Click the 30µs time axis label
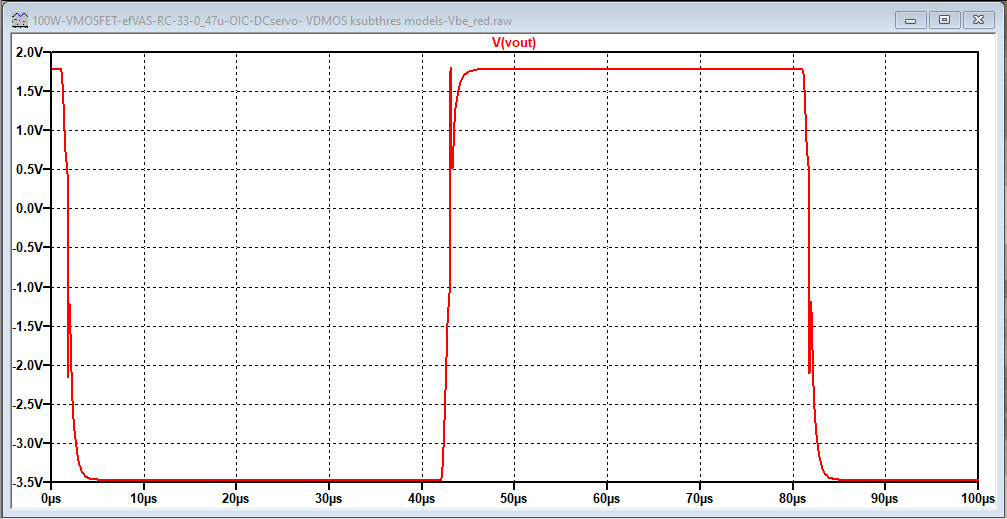This screenshot has width=1007, height=519. coord(329,499)
